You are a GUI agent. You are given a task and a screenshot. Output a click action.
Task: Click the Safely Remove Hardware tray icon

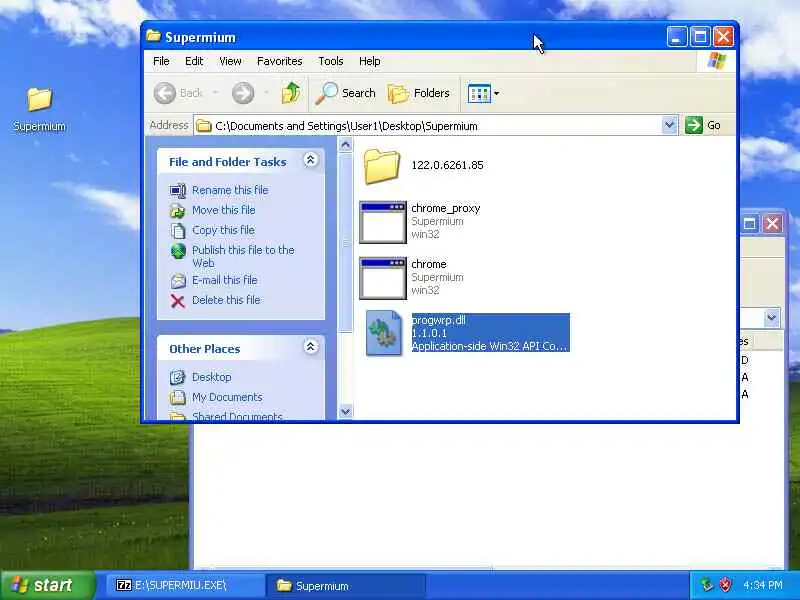pyautogui.click(x=707, y=585)
